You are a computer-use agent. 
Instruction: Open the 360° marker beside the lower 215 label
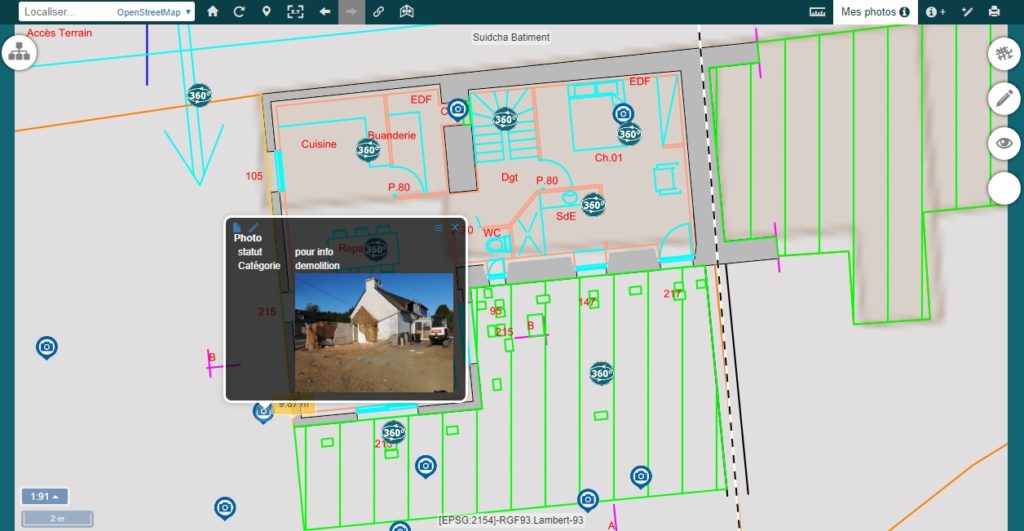(393, 432)
